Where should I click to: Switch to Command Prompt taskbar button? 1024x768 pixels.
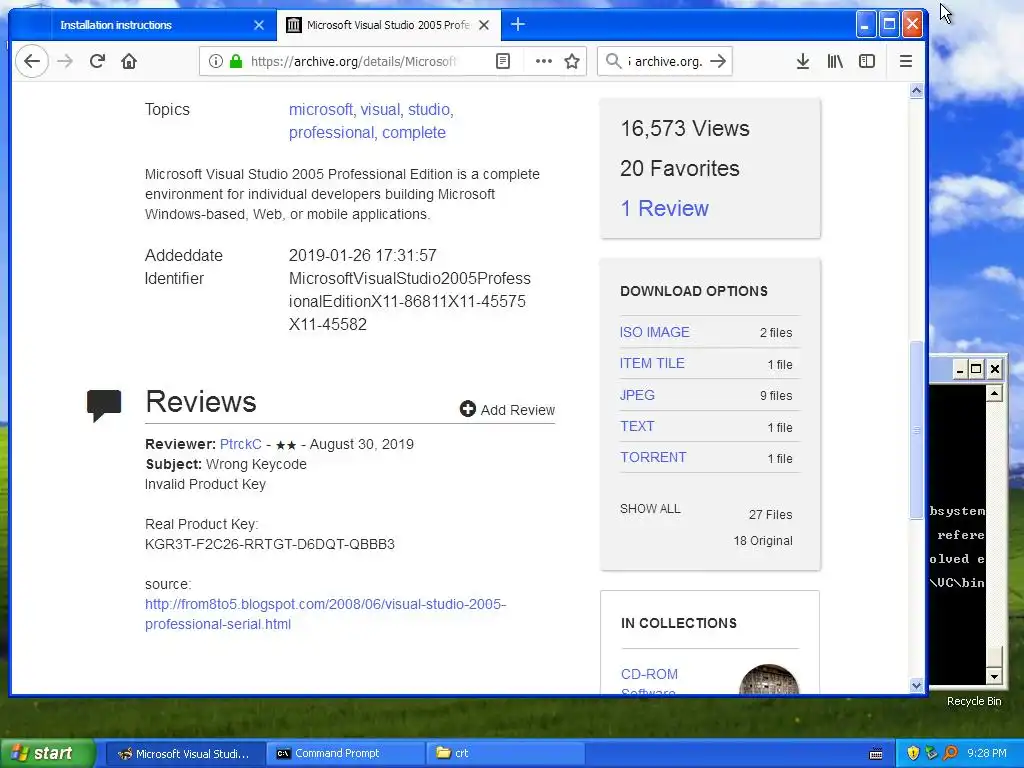click(x=345, y=754)
